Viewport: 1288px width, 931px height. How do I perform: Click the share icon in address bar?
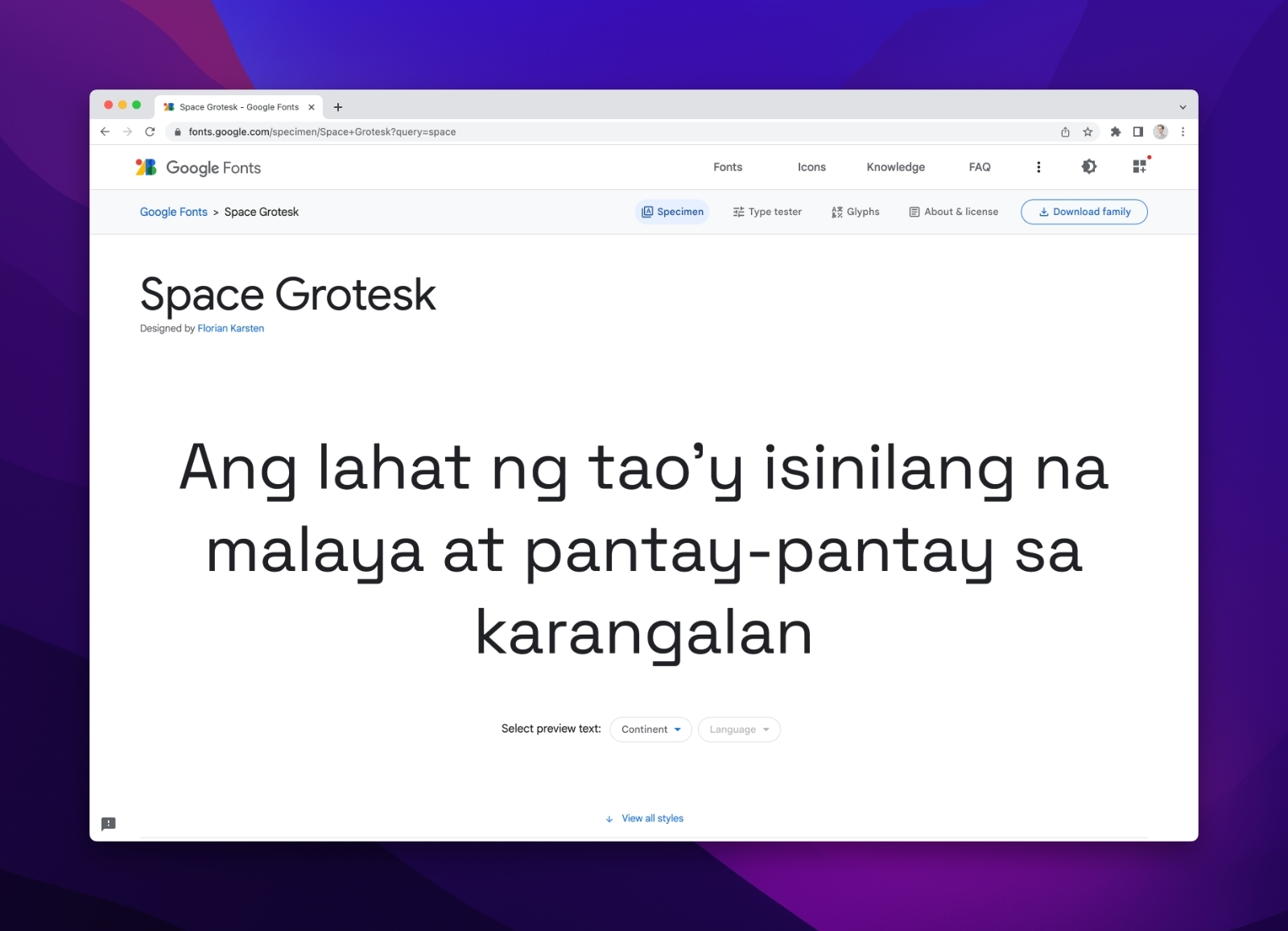coord(1065,132)
